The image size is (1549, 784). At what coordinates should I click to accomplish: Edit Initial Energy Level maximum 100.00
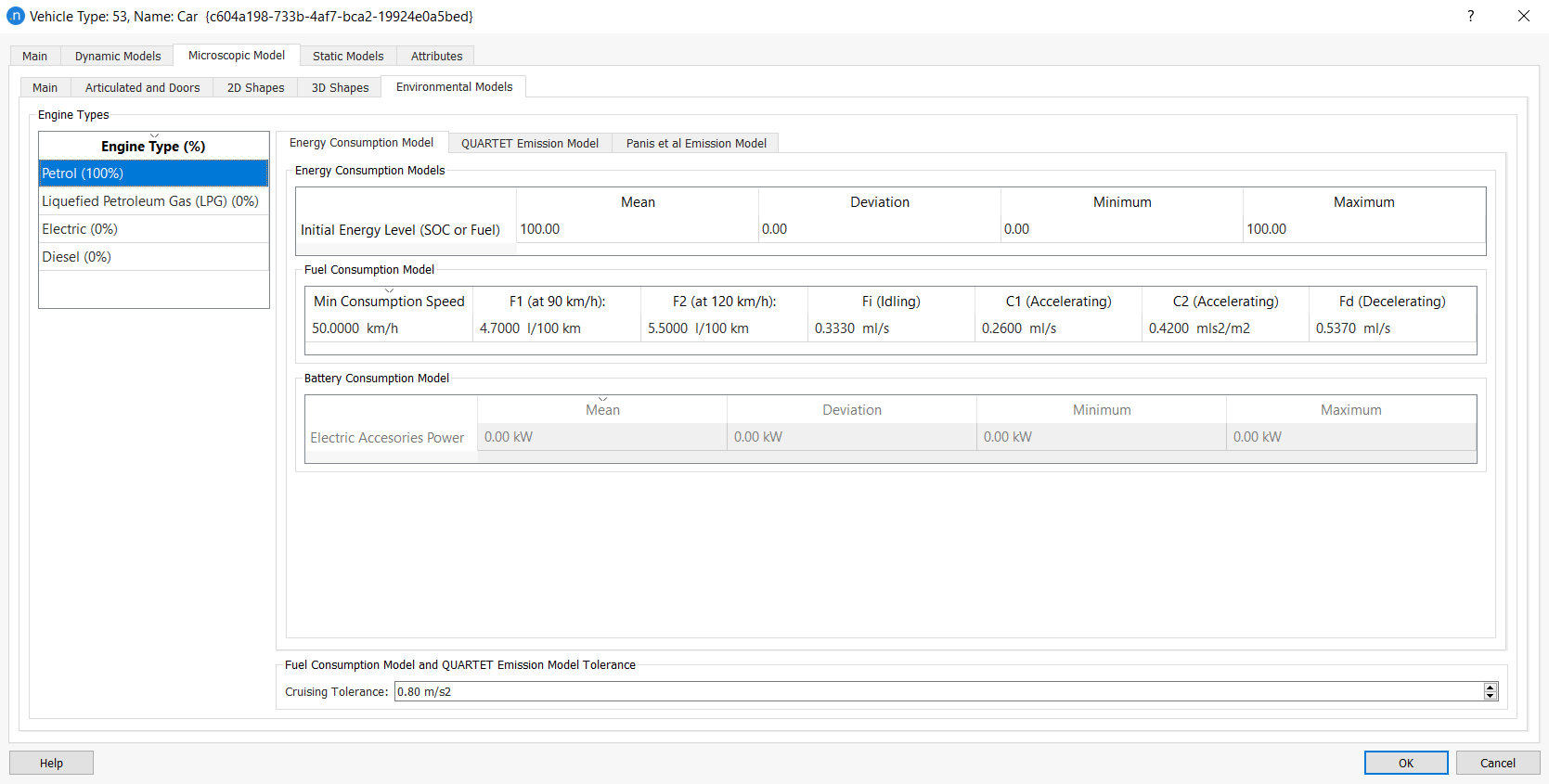(1364, 229)
